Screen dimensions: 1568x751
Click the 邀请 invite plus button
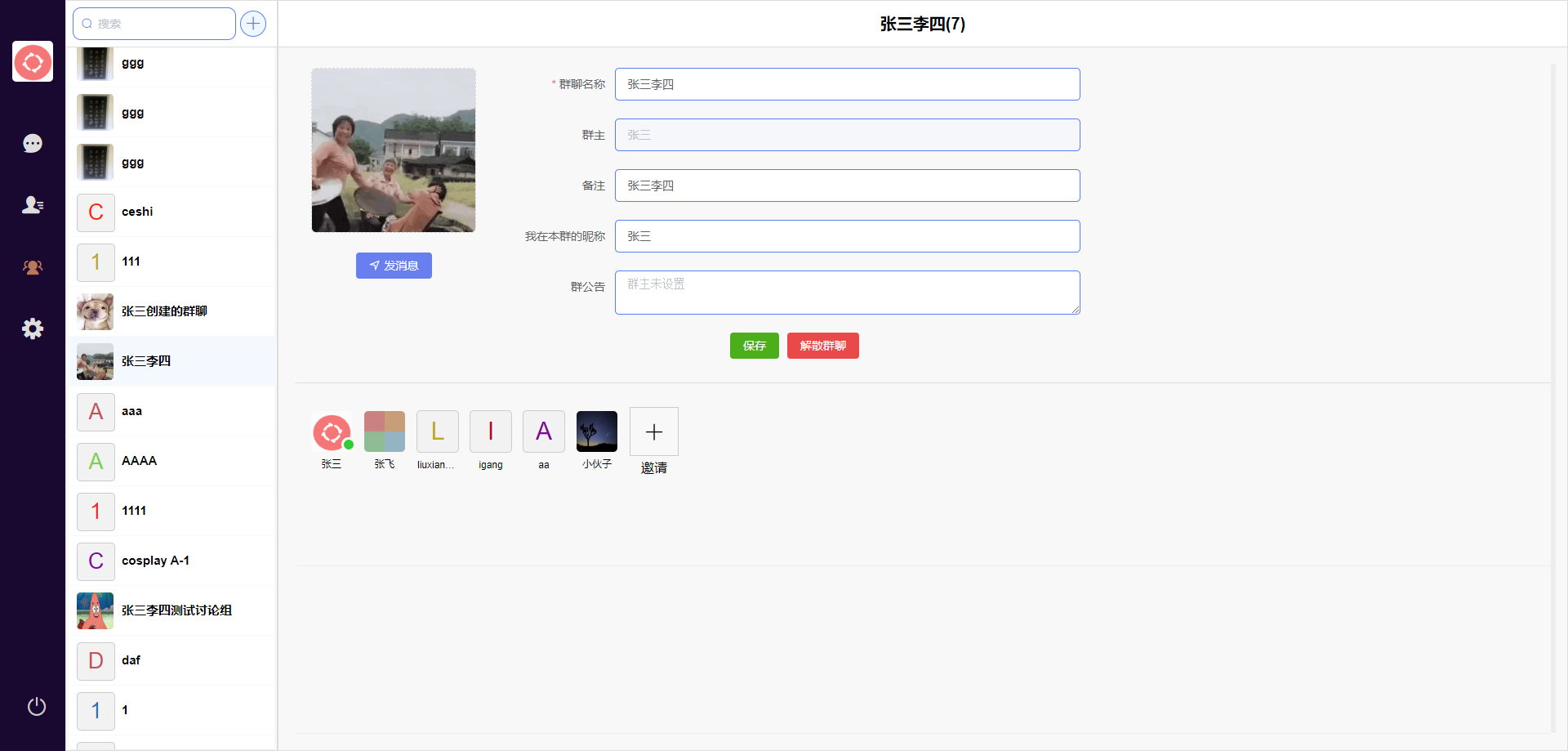654,431
